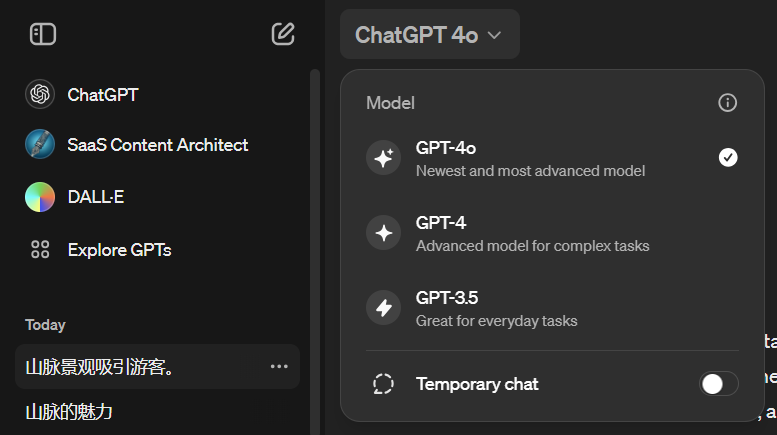Open options for 山脉景观吸引游客 chat
This screenshot has height=435, width=777.
[279, 366]
